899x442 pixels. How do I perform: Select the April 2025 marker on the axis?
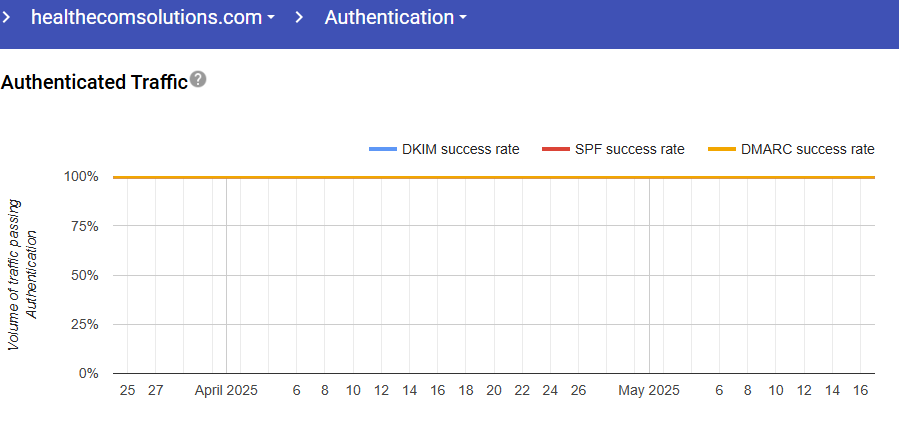pyautogui.click(x=226, y=391)
